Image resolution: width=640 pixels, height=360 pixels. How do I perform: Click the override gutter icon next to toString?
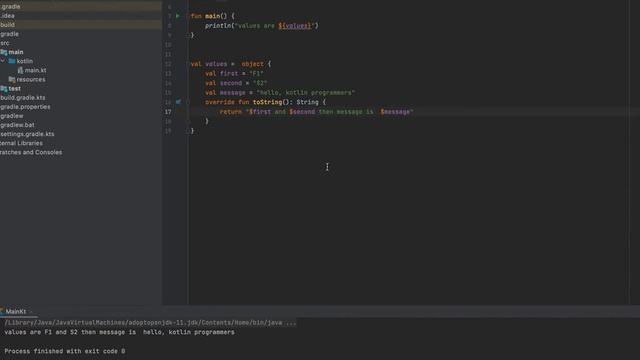pyautogui.click(x=178, y=102)
